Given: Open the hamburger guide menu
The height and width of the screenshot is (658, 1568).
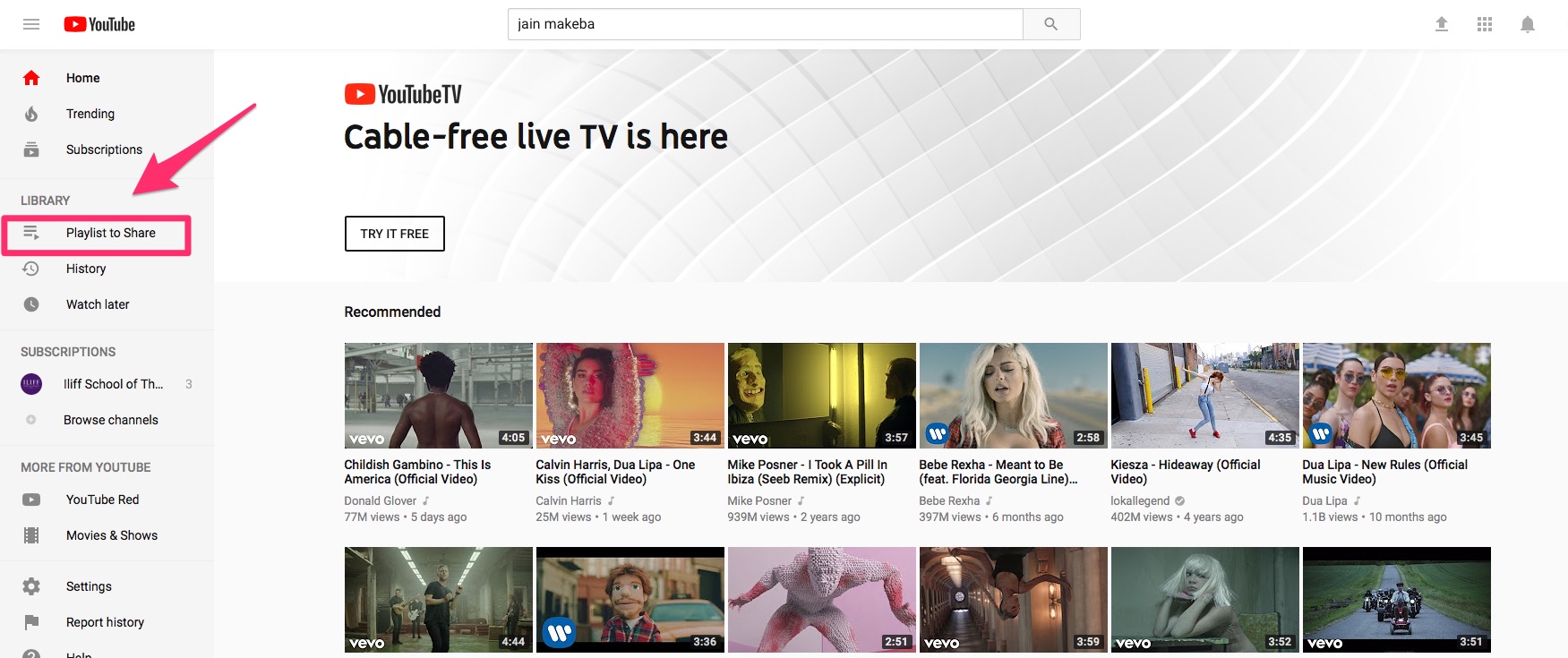Looking at the screenshot, I should [31, 24].
